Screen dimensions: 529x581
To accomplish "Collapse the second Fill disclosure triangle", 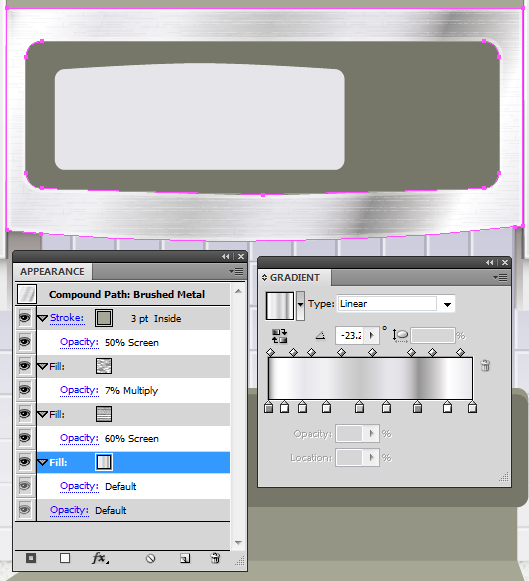I will click(x=43, y=414).
